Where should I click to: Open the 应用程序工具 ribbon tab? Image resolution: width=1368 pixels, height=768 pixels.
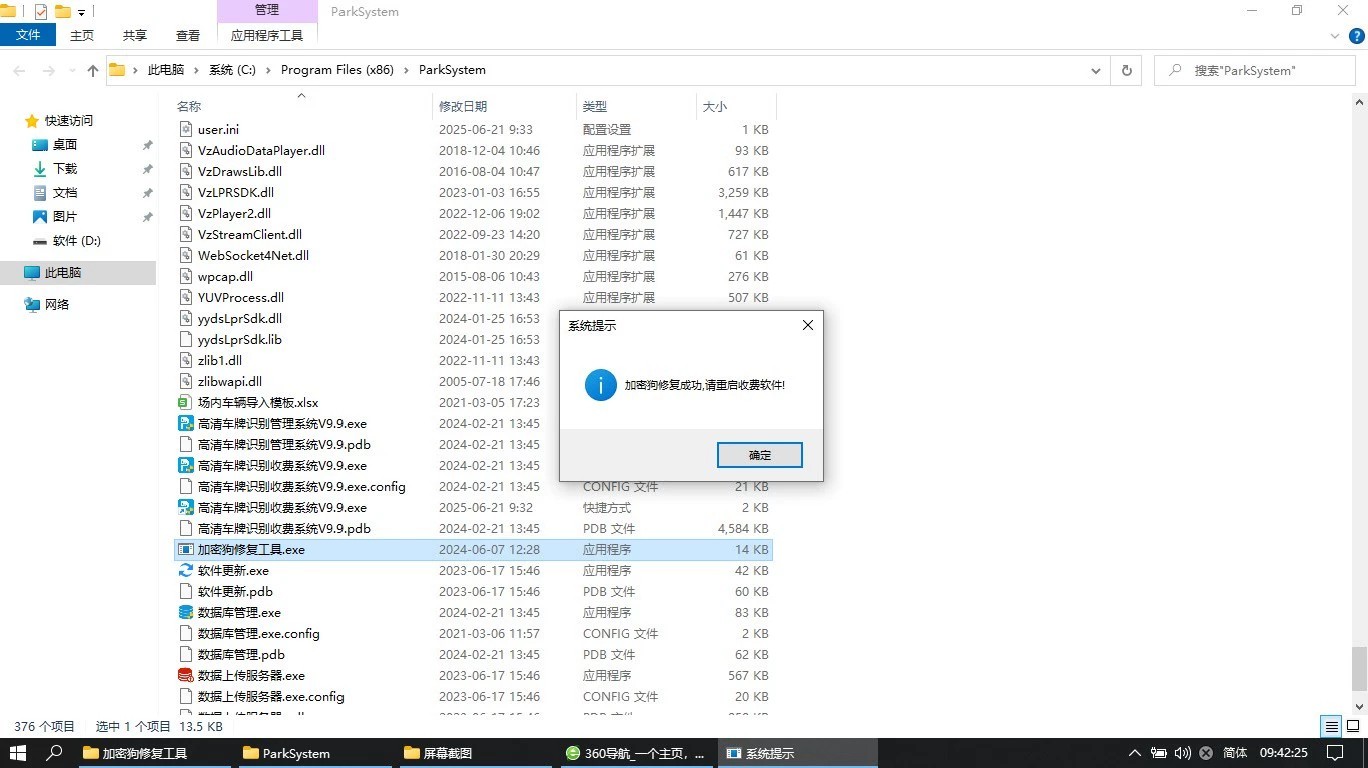click(x=267, y=35)
